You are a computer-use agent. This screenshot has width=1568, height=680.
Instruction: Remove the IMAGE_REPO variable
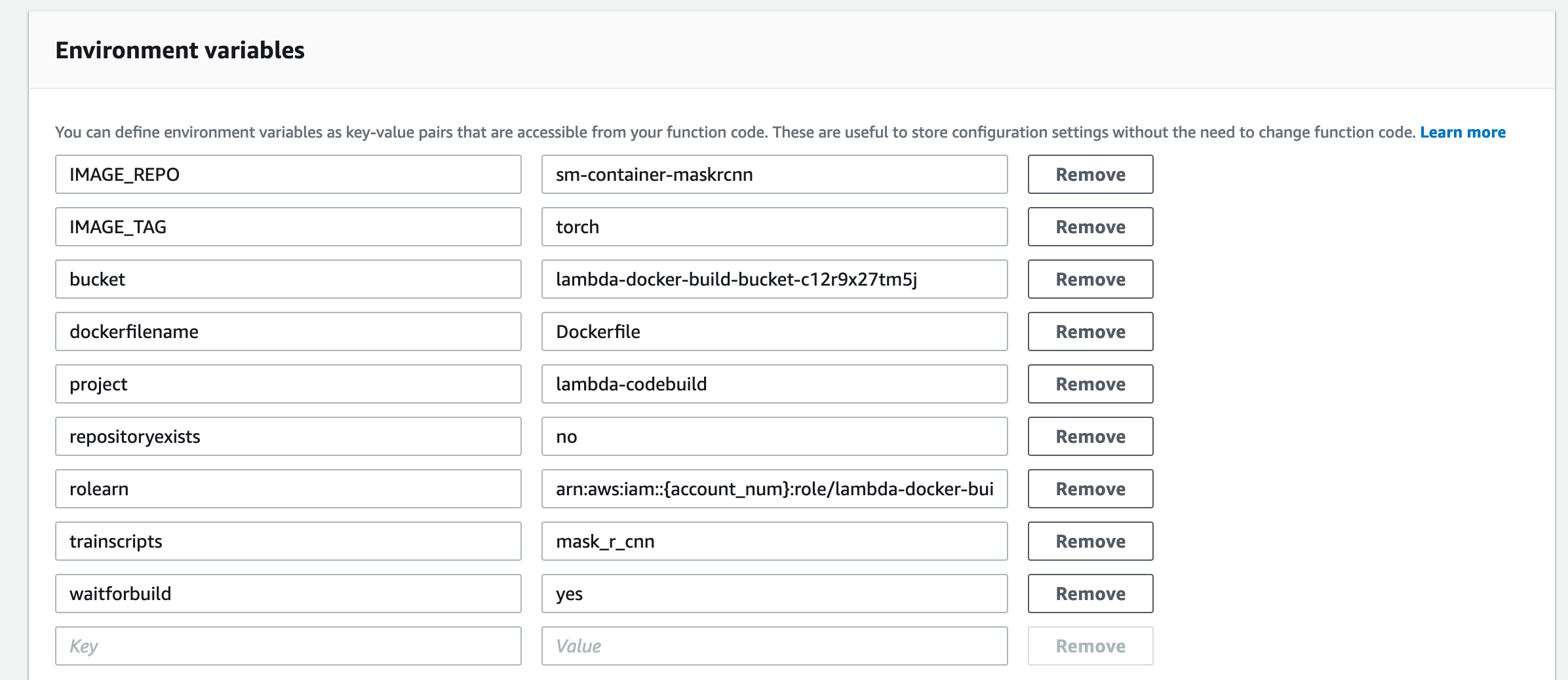[x=1090, y=174]
